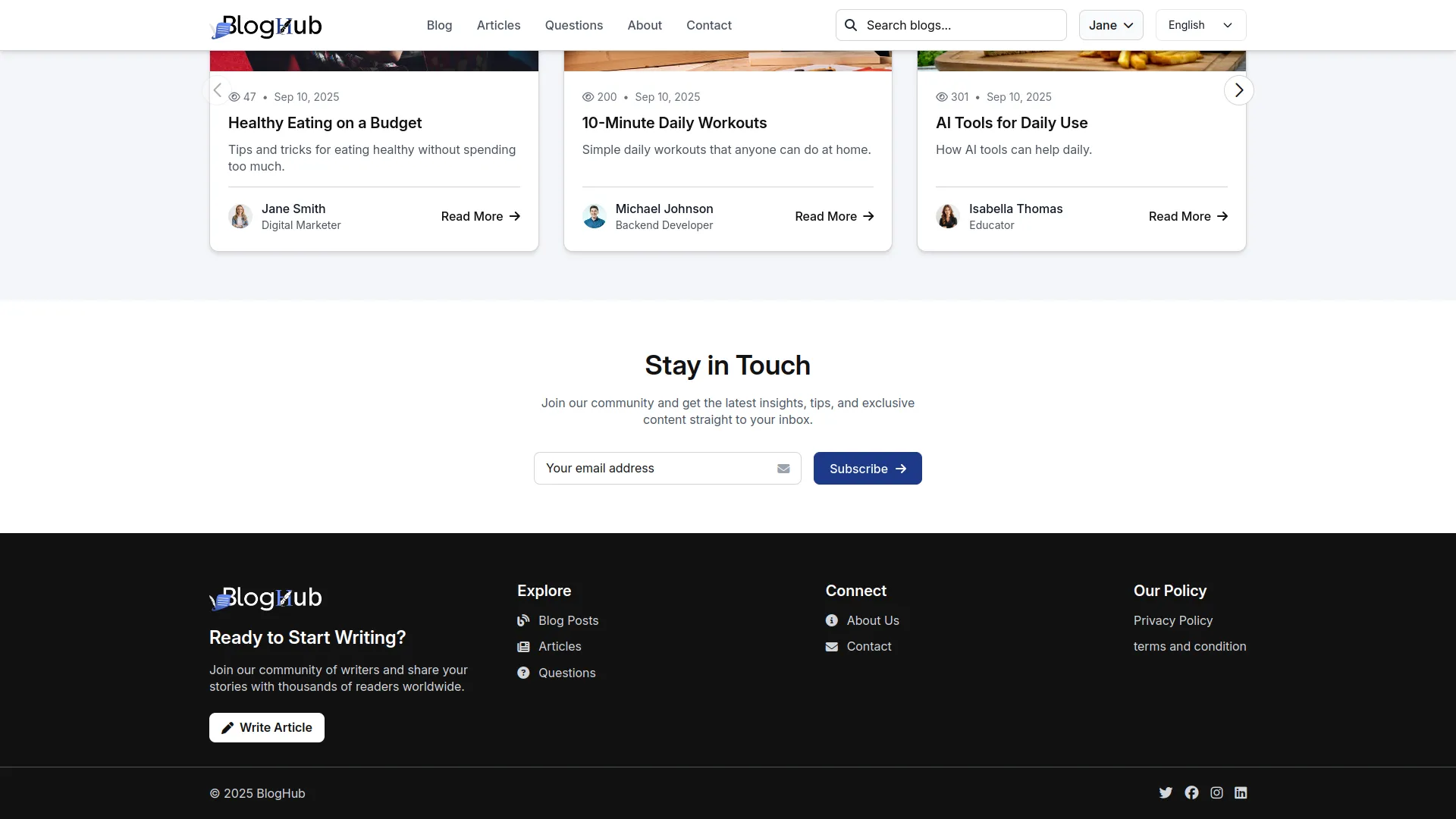Click Write Article in the footer
The width and height of the screenshot is (1456, 819).
click(x=266, y=727)
